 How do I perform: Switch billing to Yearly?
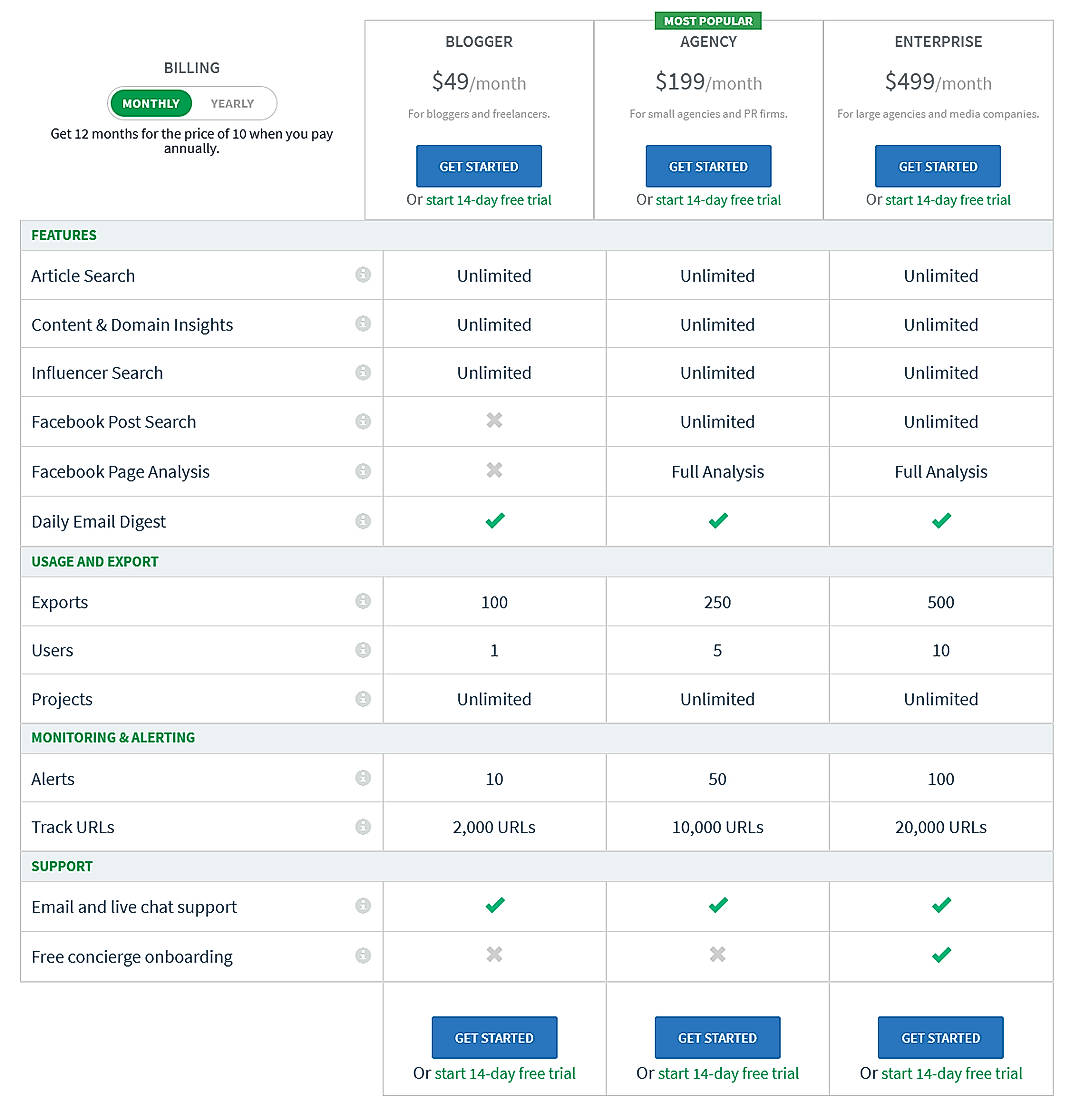pyautogui.click(x=232, y=103)
